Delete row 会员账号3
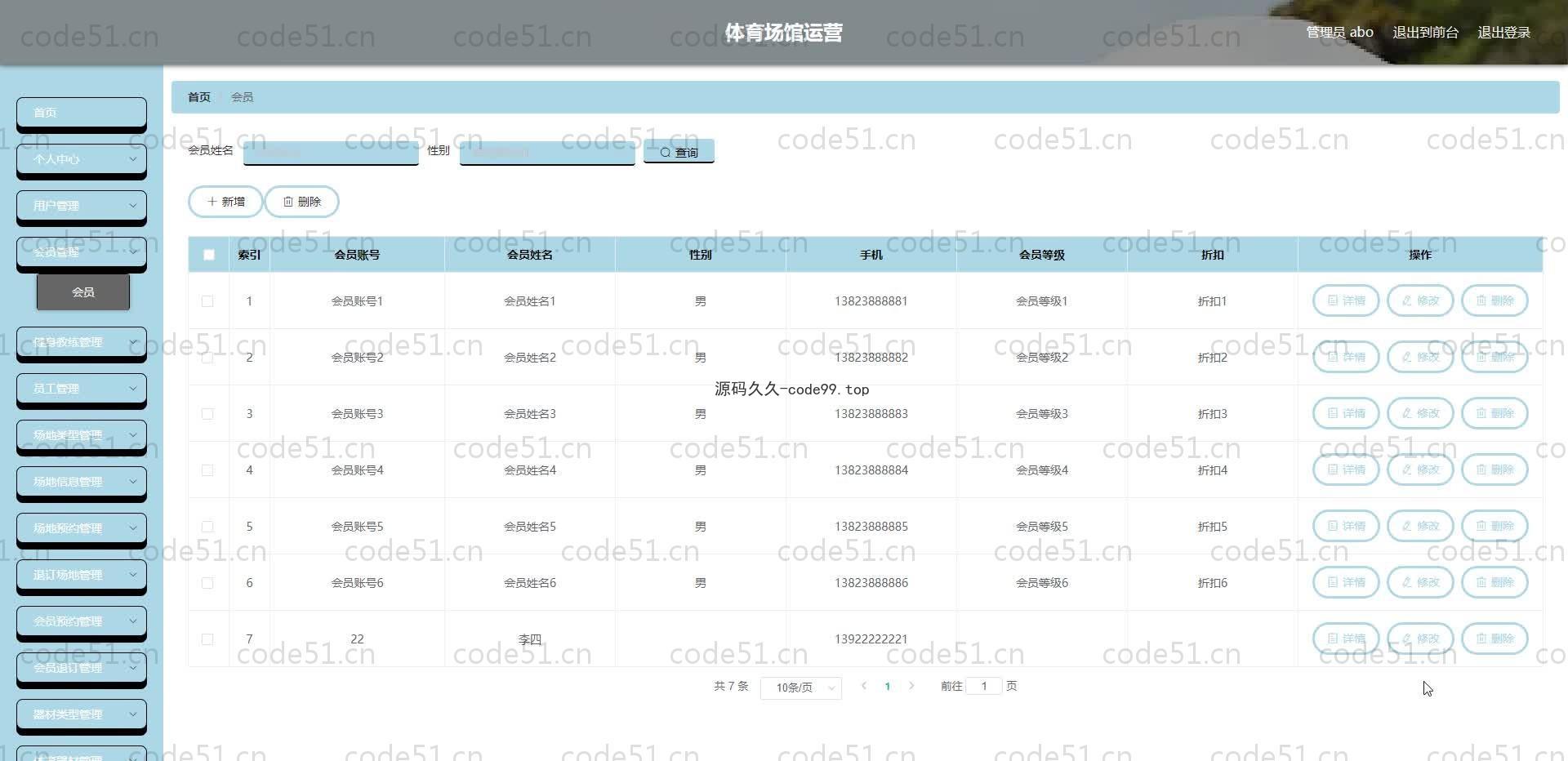This screenshot has width=1568, height=761. [x=1494, y=413]
